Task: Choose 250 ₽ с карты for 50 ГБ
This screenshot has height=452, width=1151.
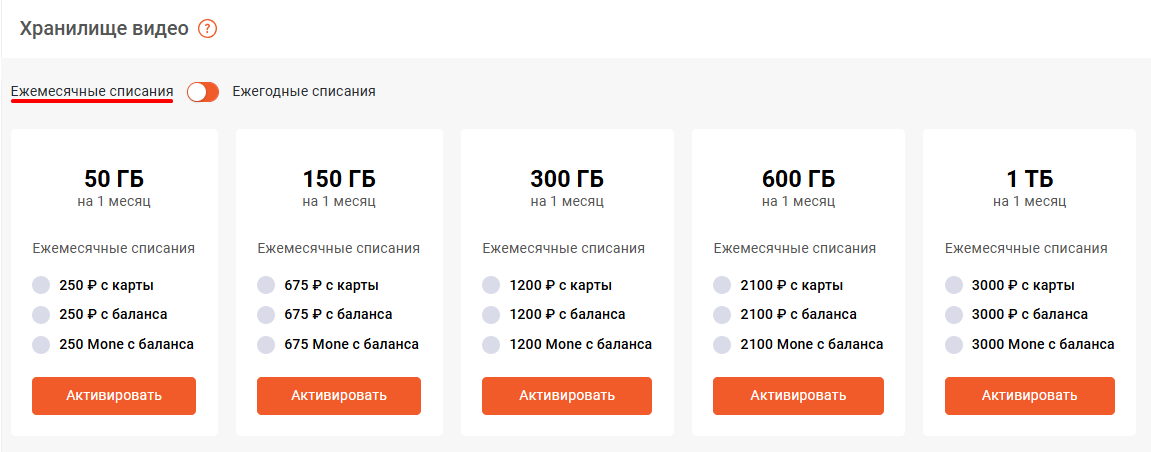Action: [41, 285]
